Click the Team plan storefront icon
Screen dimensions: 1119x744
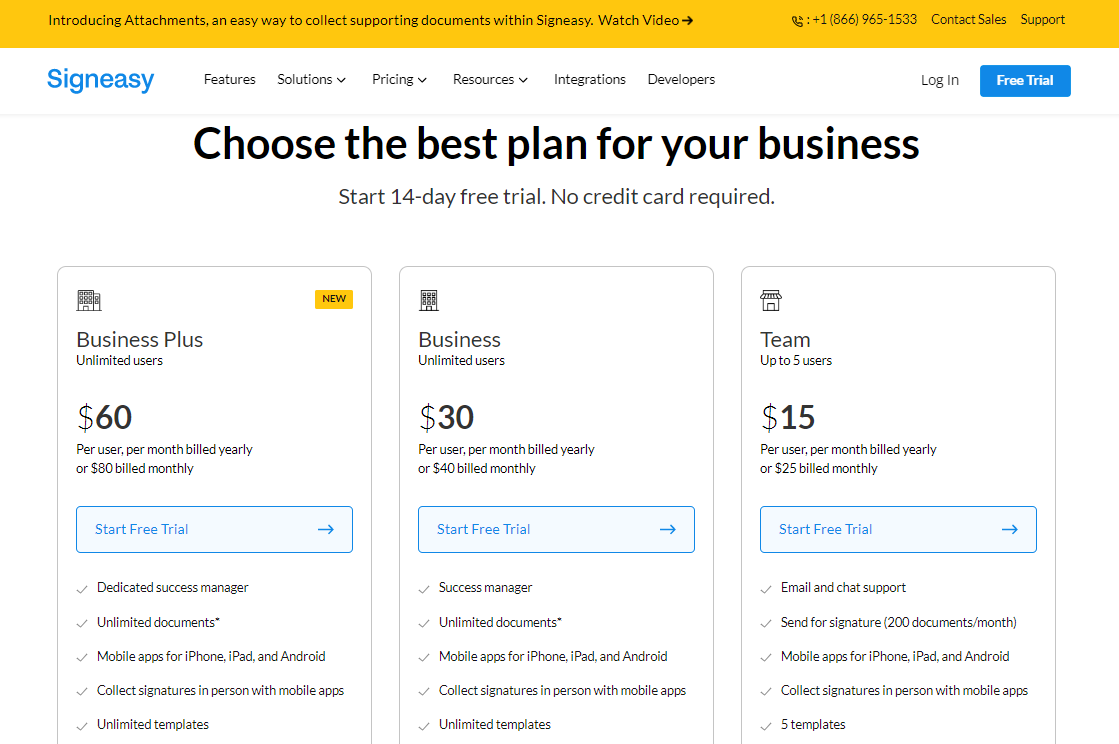point(771,300)
